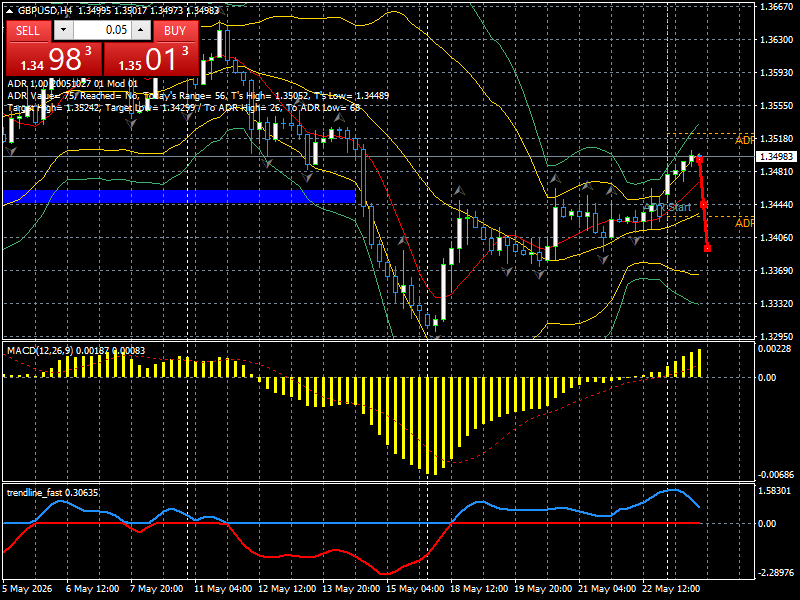Click the 11 May 04:00 time label
The width and height of the screenshot is (800, 600).
tap(223, 589)
